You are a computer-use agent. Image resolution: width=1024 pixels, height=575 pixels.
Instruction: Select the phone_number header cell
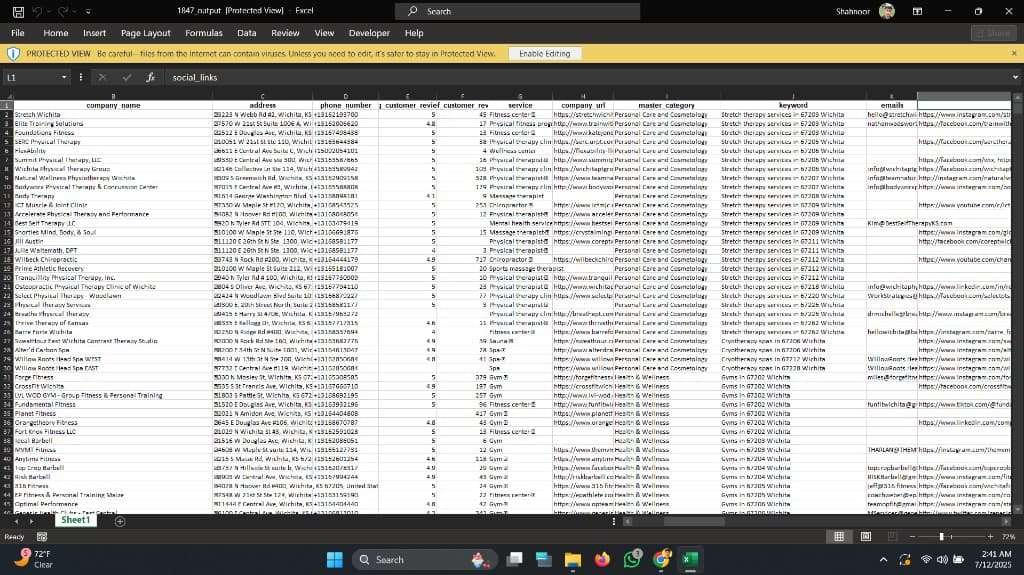[345, 105]
